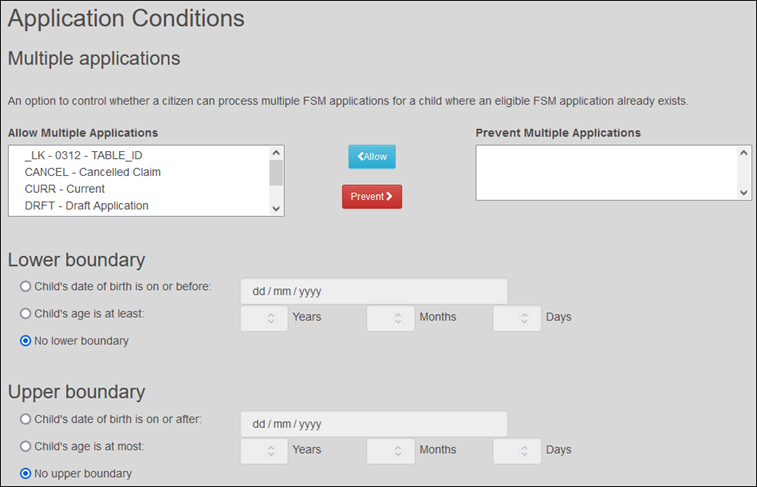Select _LK - 0312 - TABLE_ID entry

click(x=85, y=155)
